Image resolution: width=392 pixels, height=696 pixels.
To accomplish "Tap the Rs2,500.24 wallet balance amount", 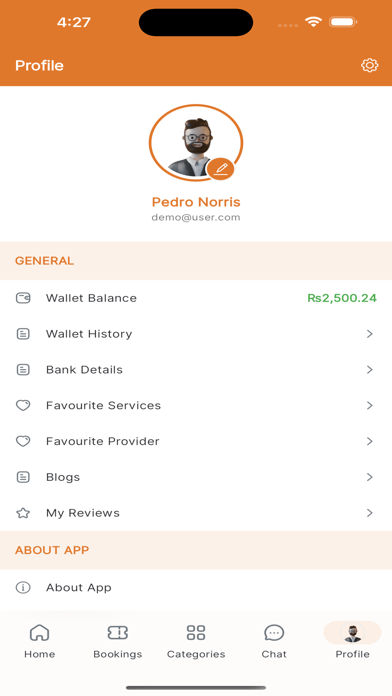I will point(342,298).
